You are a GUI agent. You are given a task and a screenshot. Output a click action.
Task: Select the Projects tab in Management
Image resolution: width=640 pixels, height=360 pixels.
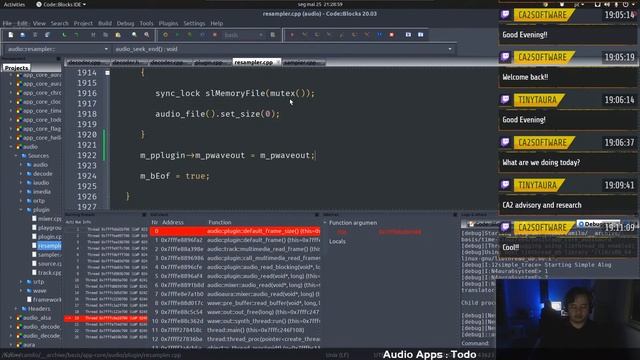[16, 68]
